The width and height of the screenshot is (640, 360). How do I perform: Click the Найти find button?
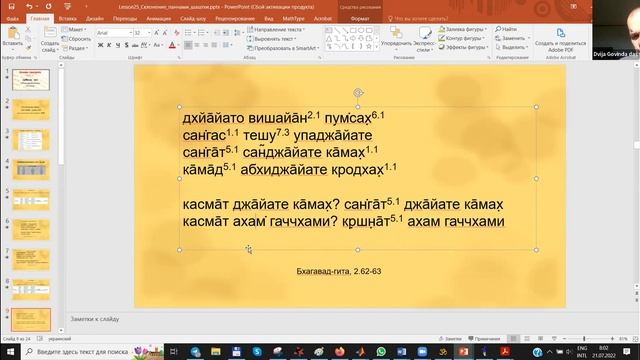[x=506, y=29]
